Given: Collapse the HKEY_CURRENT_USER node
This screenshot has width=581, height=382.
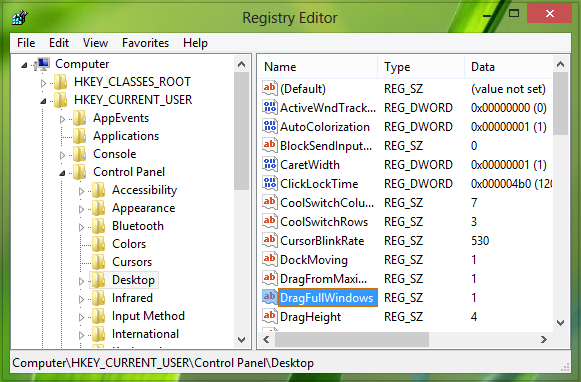Looking at the screenshot, I should [43, 101].
